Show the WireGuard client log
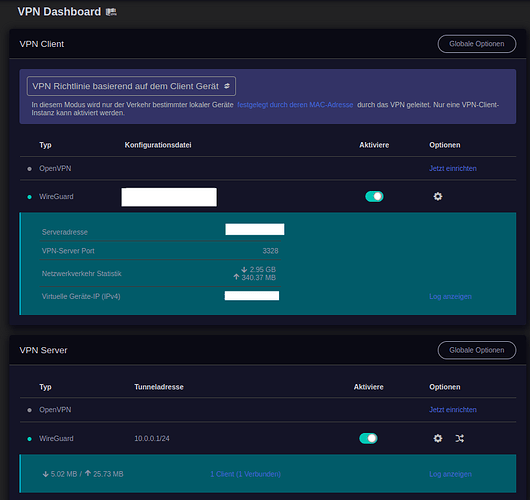This screenshot has width=530, height=500. click(x=450, y=296)
